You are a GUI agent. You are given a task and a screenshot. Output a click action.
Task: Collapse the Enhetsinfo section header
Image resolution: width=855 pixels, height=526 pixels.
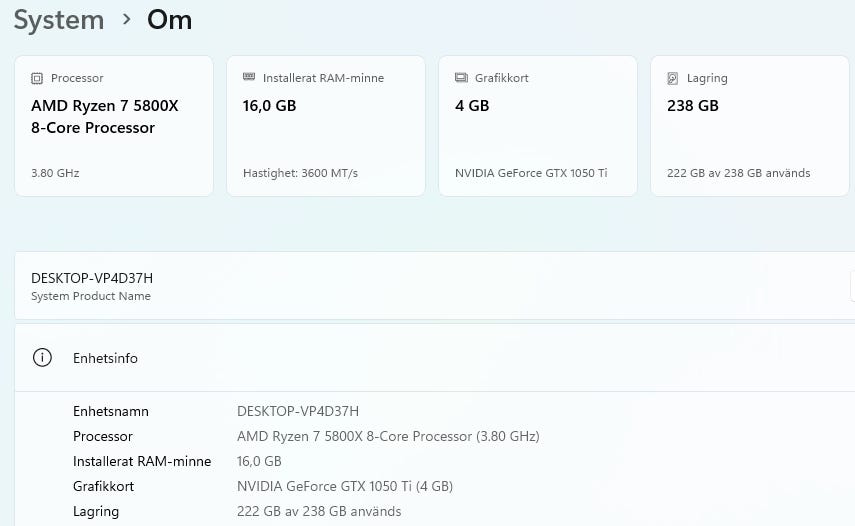434,358
